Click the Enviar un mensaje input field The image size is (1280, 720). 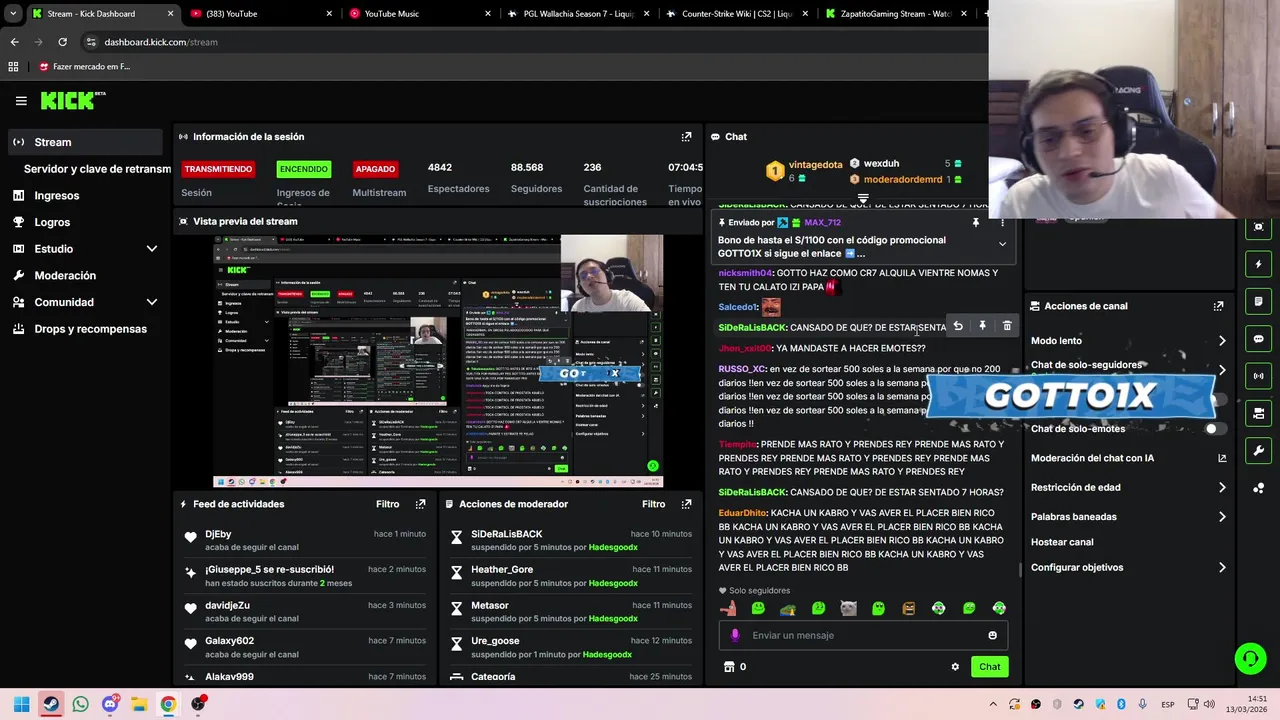pyautogui.click(x=863, y=635)
